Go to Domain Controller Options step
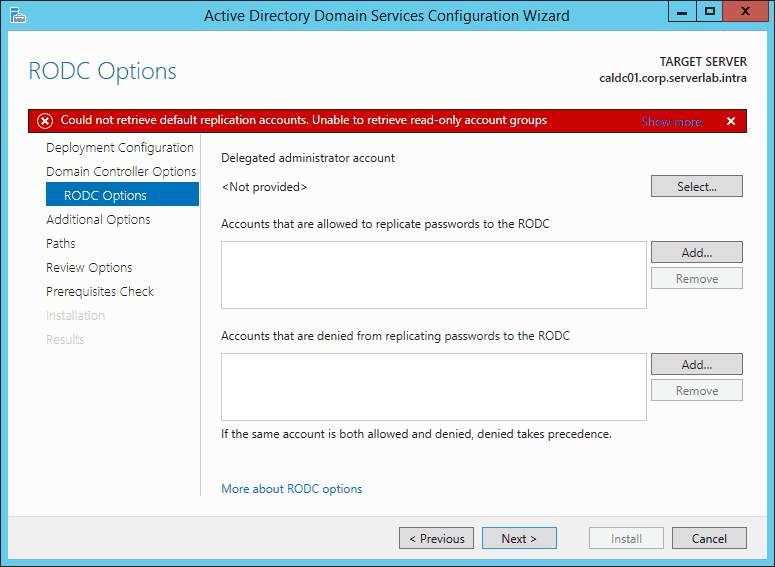Screen dimensions: 775x567 121,172
